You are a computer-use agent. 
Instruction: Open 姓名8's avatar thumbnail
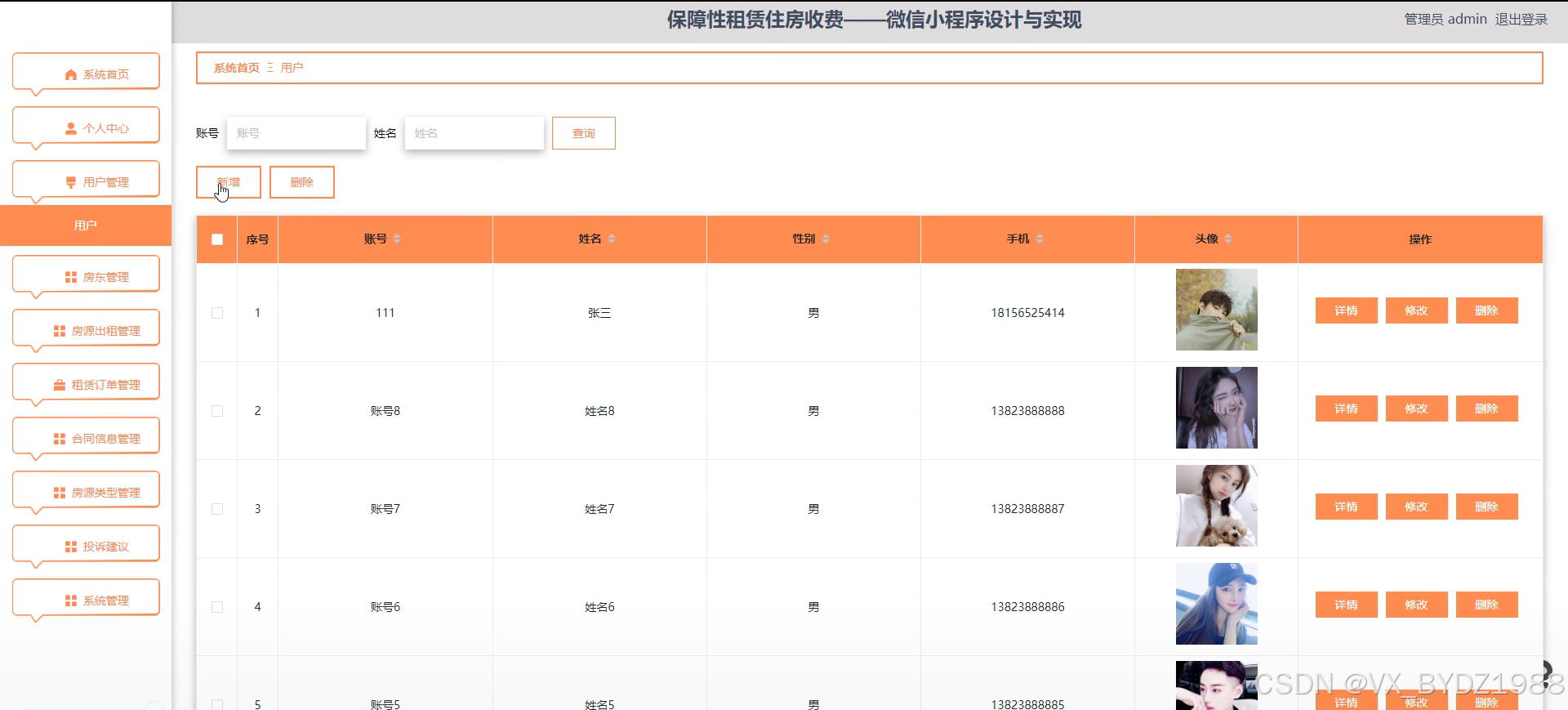click(1217, 408)
